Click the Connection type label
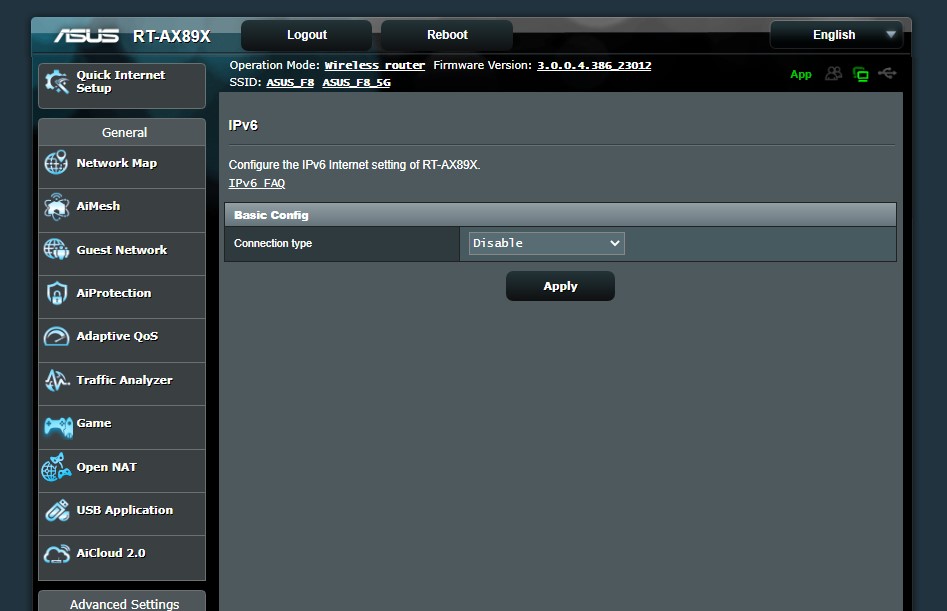The width and height of the screenshot is (947, 611). point(273,243)
